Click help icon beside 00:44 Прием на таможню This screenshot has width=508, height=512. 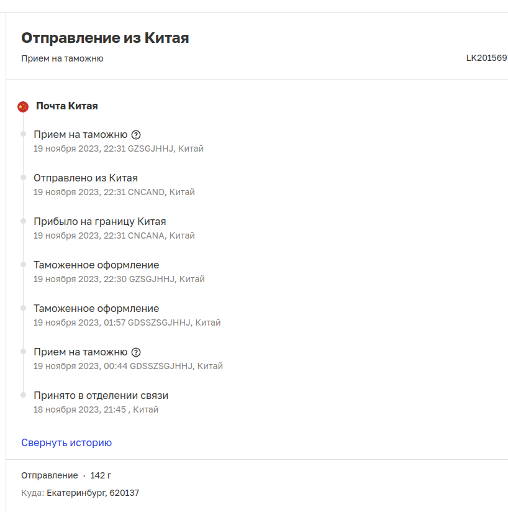point(136,352)
